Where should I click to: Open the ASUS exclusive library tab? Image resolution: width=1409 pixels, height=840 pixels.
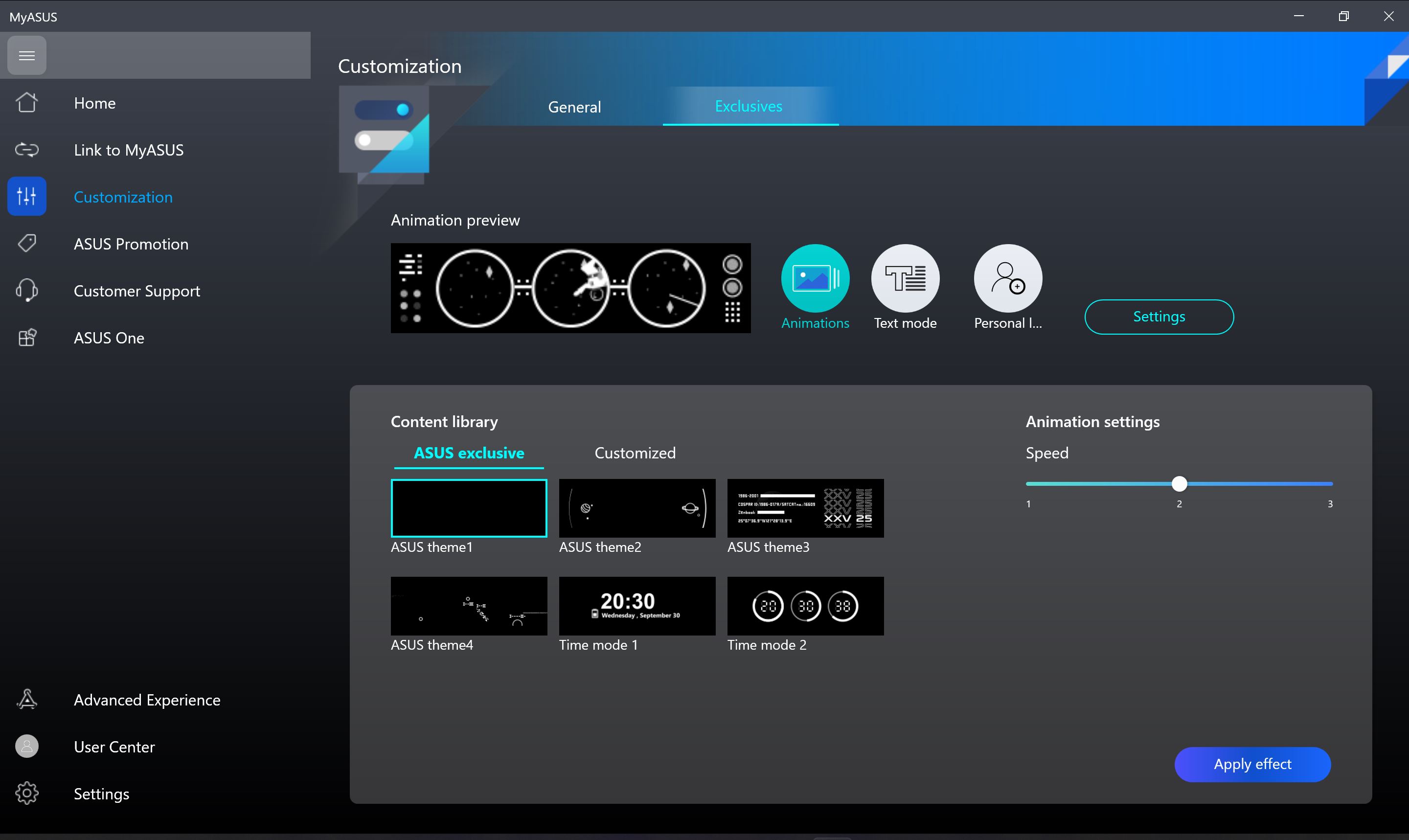tap(469, 453)
